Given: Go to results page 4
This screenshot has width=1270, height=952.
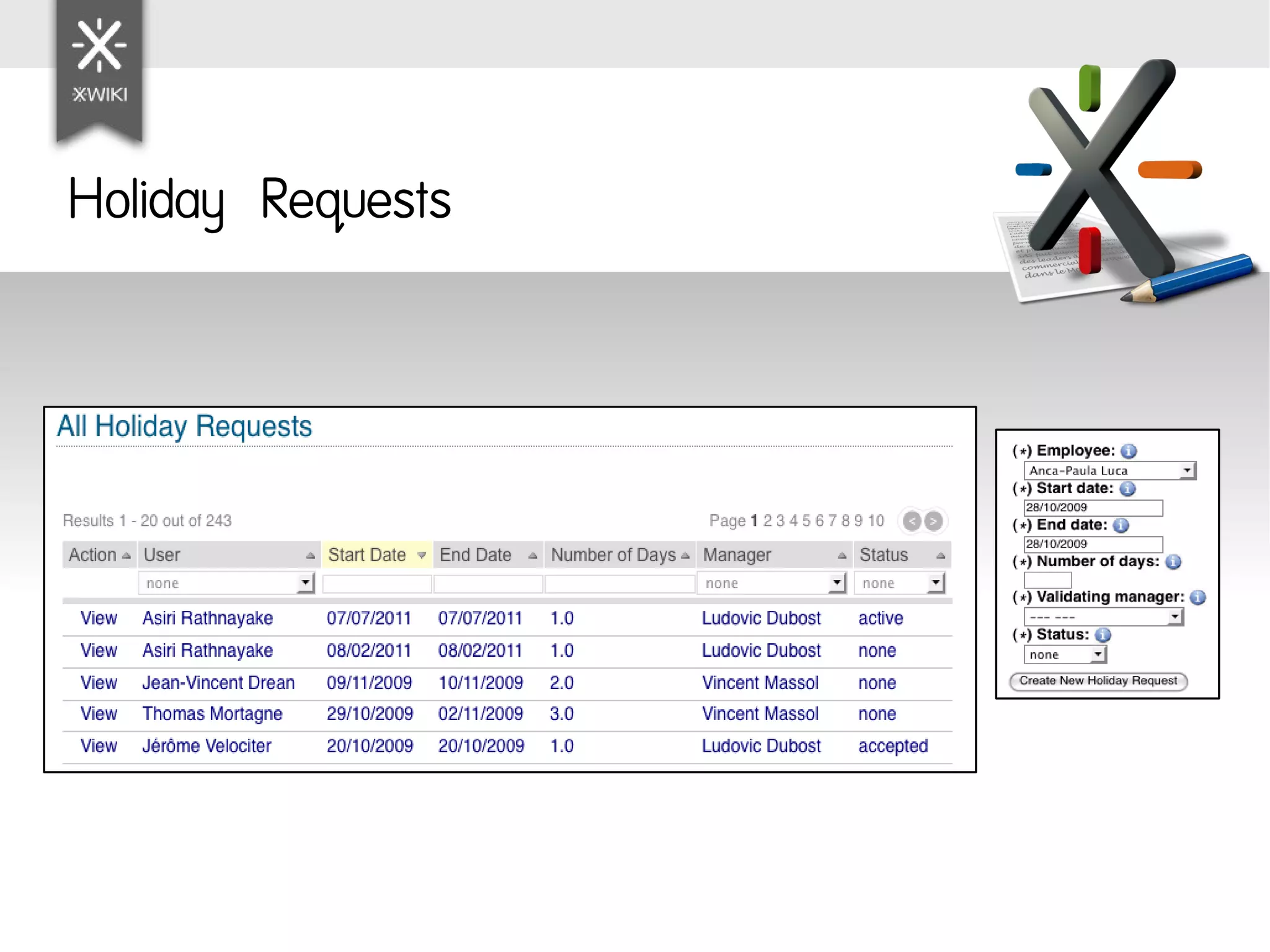Looking at the screenshot, I should pyautogui.click(x=793, y=520).
